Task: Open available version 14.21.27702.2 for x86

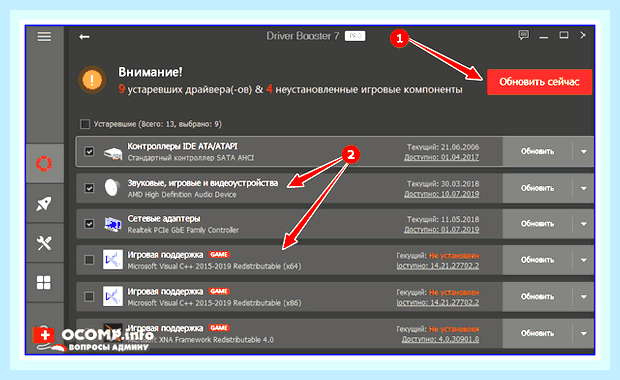Action: tap(438, 302)
